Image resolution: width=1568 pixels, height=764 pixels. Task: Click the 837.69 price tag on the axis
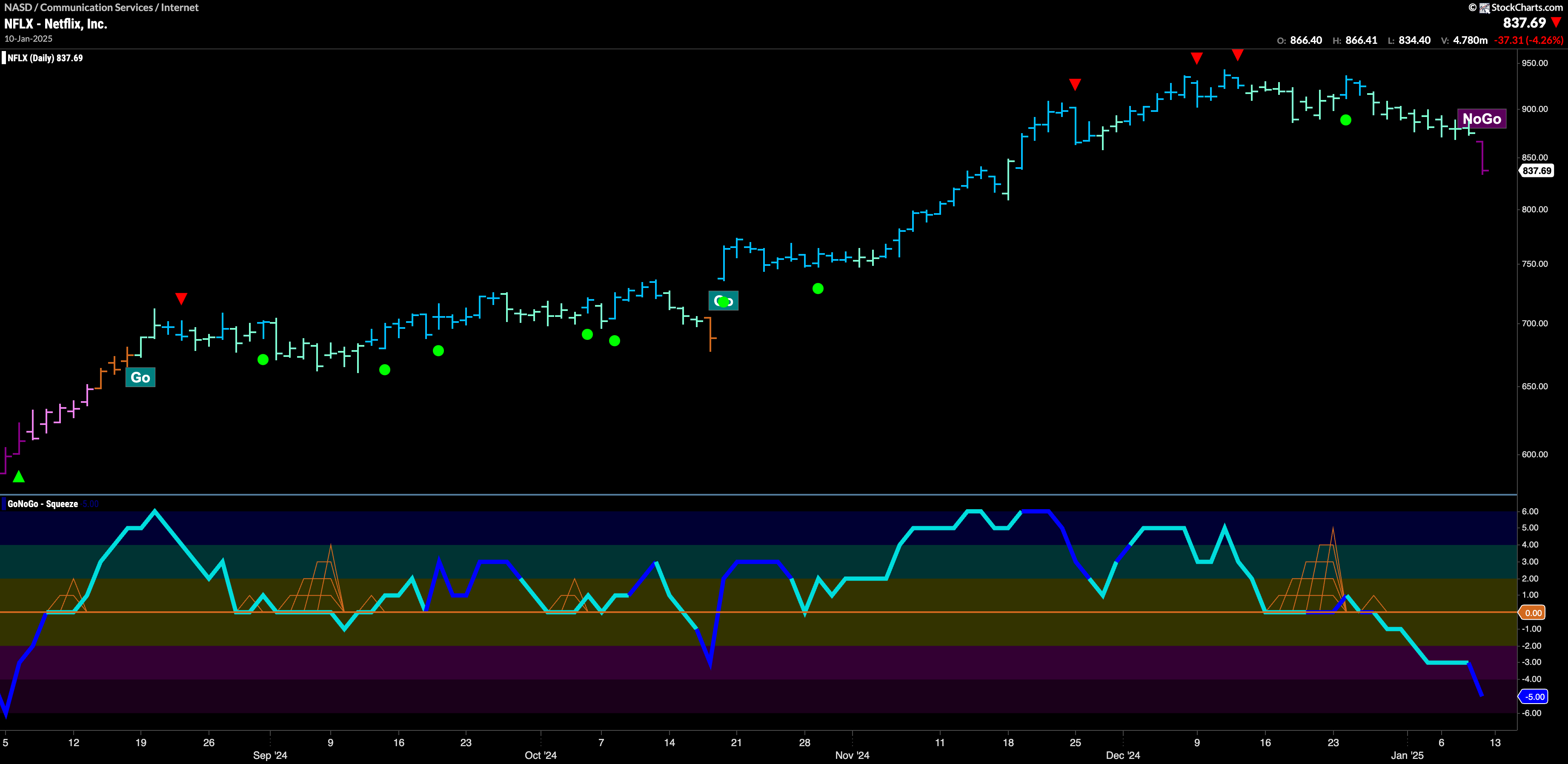1537,171
